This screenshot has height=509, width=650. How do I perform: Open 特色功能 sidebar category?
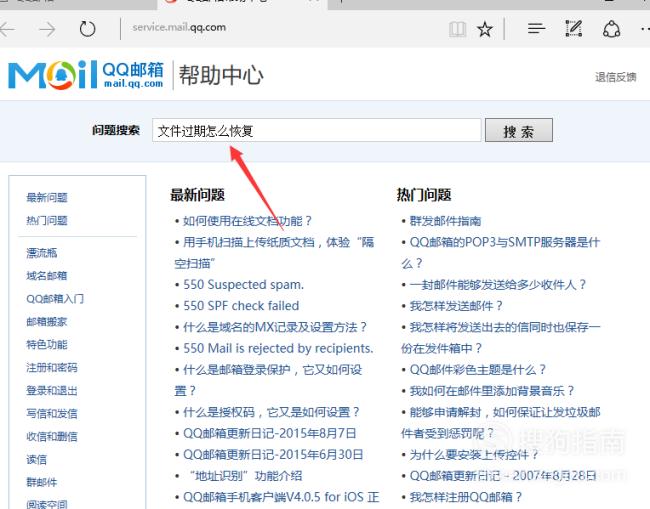pyautogui.click(x=47, y=344)
